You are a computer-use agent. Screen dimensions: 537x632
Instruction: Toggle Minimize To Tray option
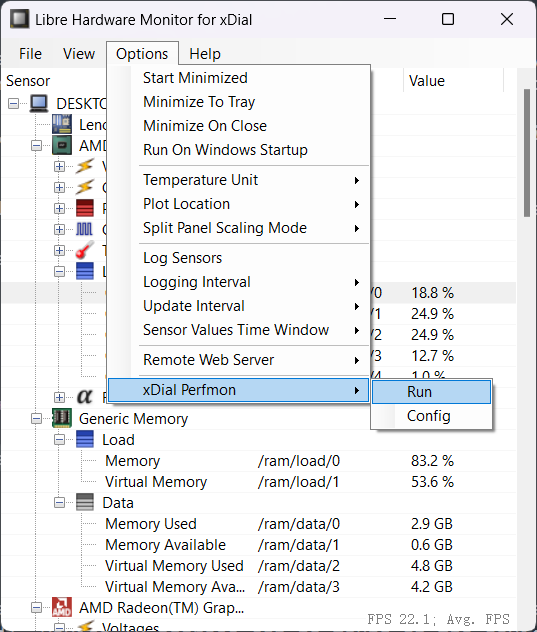tap(239, 102)
